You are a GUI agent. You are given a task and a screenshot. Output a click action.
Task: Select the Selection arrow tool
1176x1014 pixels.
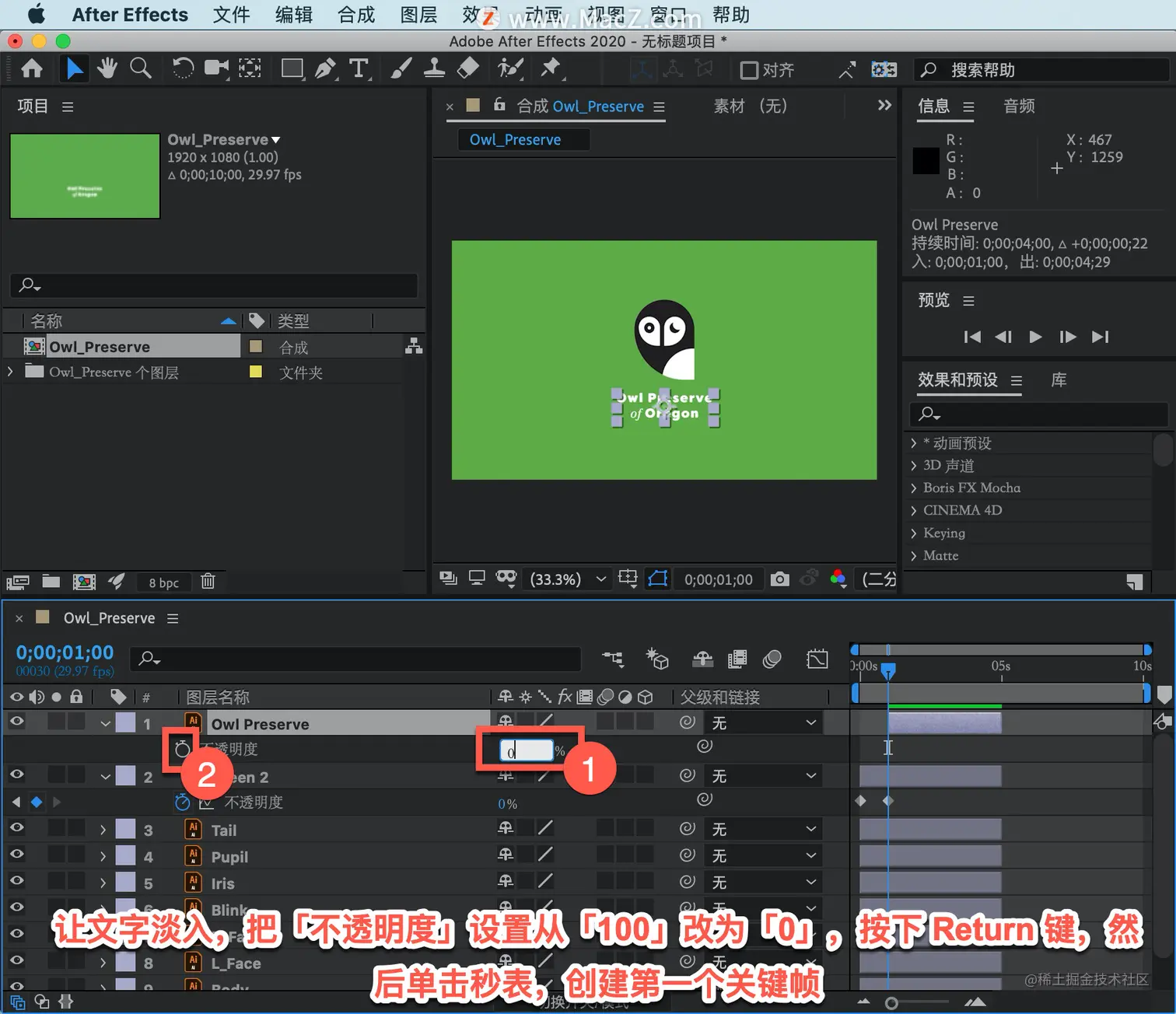pyautogui.click(x=74, y=69)
